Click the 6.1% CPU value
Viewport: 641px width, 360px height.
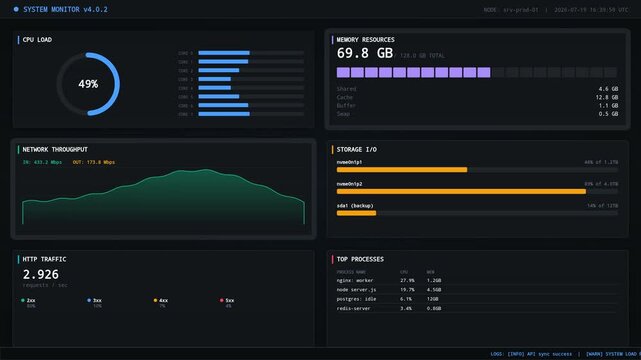coord(406,299)
